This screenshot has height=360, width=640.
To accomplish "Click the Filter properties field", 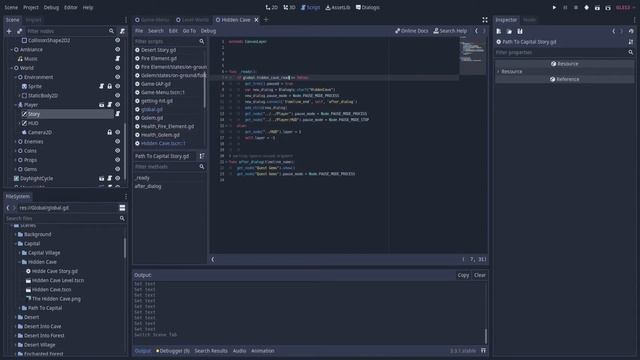I will 564,53.
